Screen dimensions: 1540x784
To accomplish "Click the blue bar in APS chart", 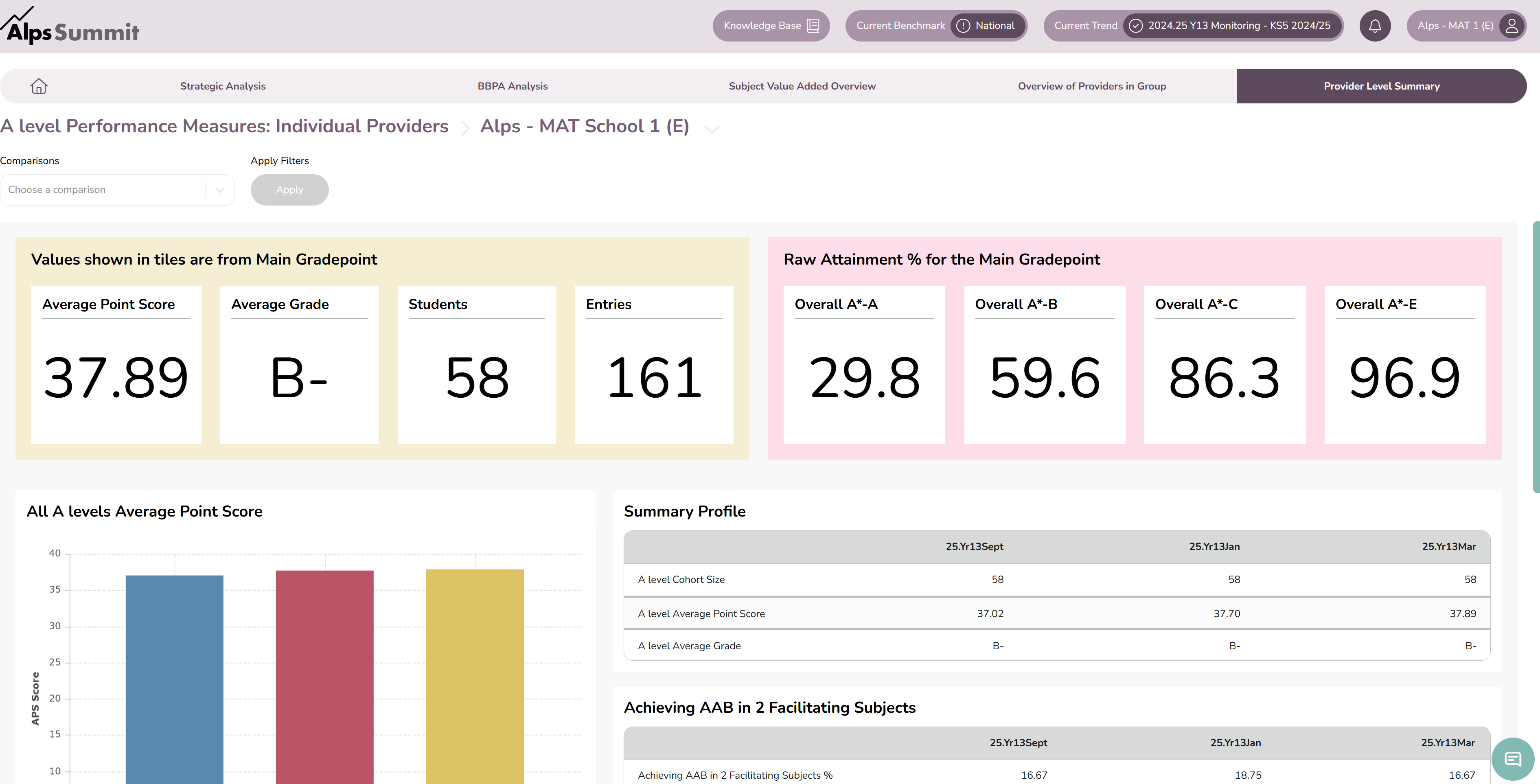I will tap(174, 679).
